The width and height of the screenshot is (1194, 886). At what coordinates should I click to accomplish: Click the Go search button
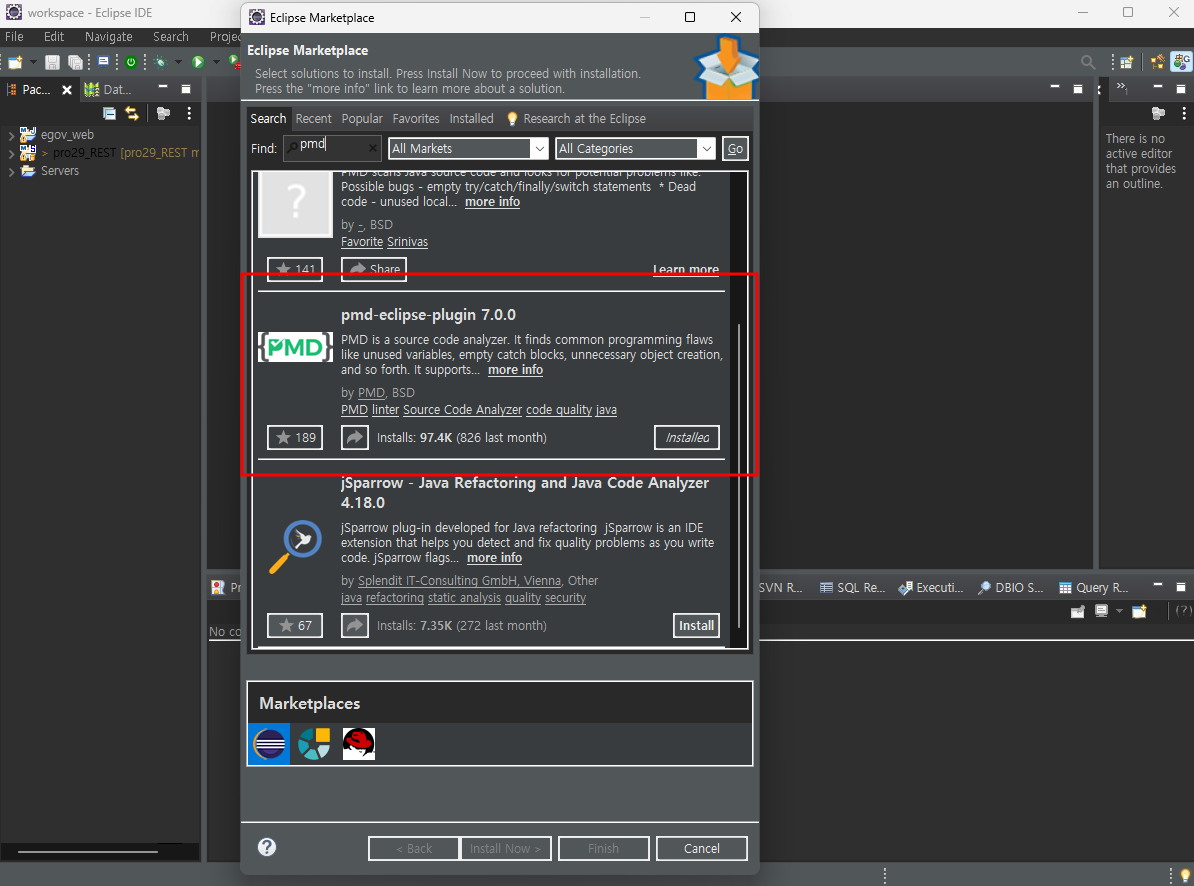click(x=735, y=148)
